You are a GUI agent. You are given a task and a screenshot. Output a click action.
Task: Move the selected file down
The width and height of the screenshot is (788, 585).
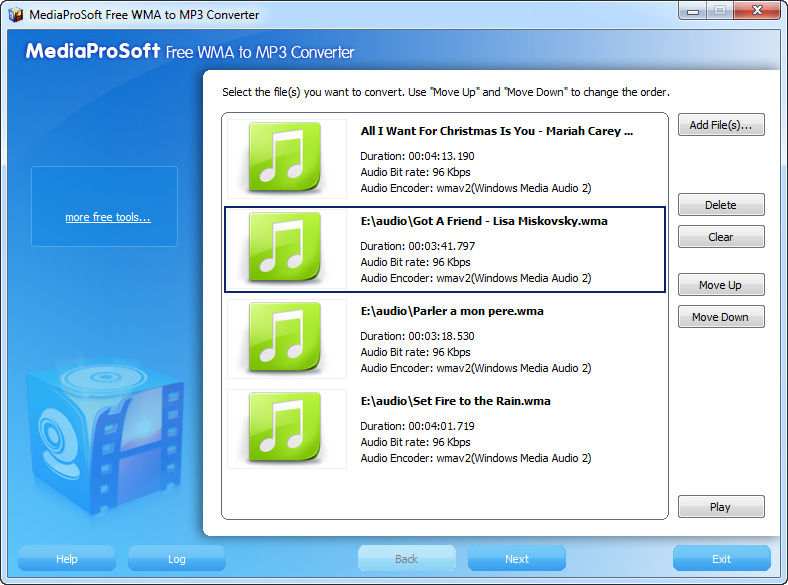[721, 317]
